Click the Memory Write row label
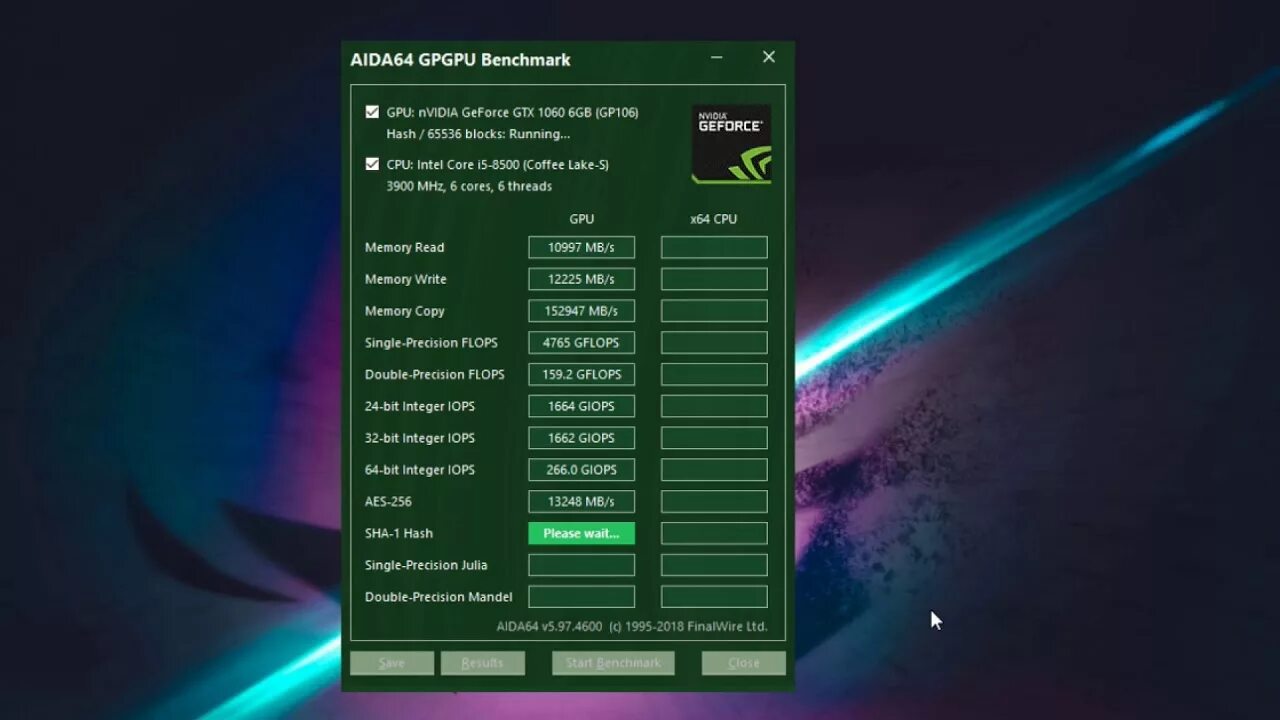Image resolution: width=1280 pixels, height=720 pixels. pyautogui.click(x=405, y=279)
